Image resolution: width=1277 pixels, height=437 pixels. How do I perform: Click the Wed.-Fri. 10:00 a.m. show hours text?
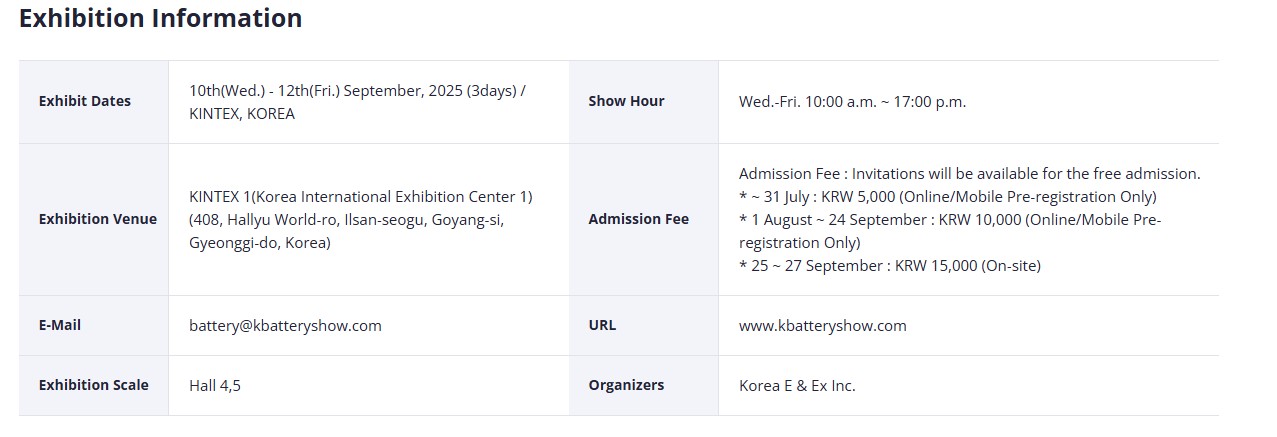[x=853, y=101]
